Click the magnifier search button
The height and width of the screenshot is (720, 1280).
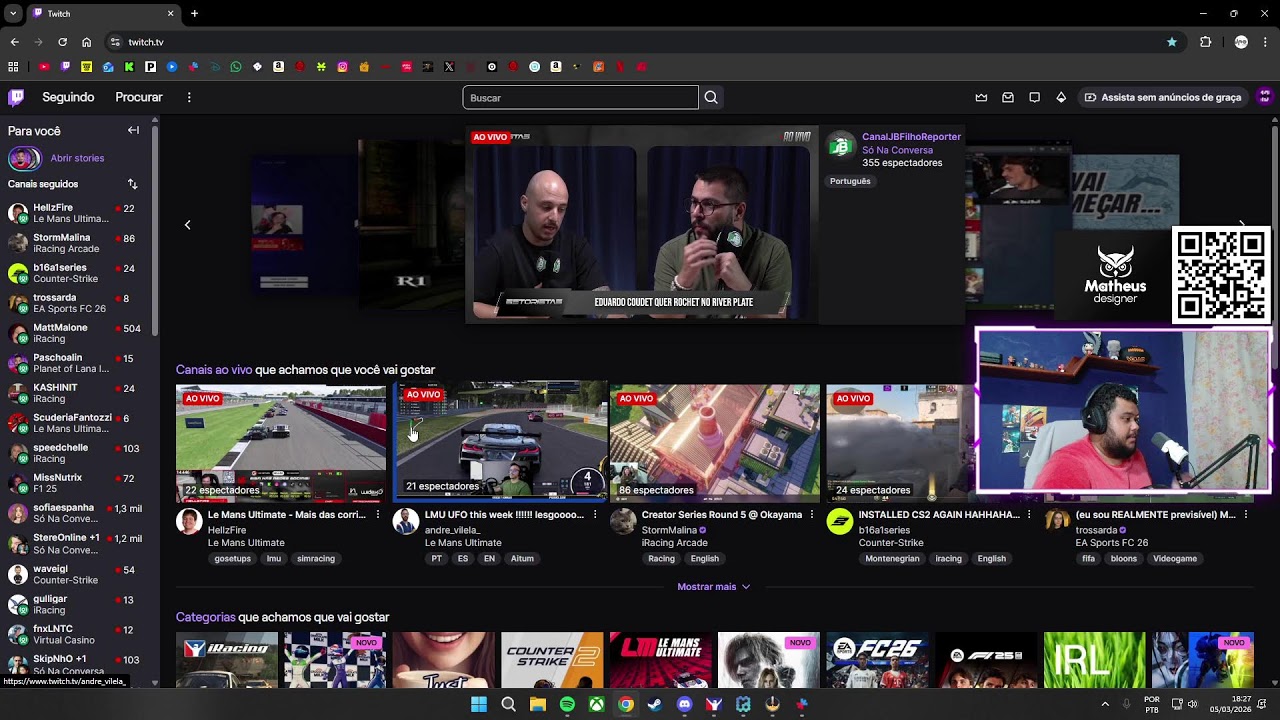point(711,97)
